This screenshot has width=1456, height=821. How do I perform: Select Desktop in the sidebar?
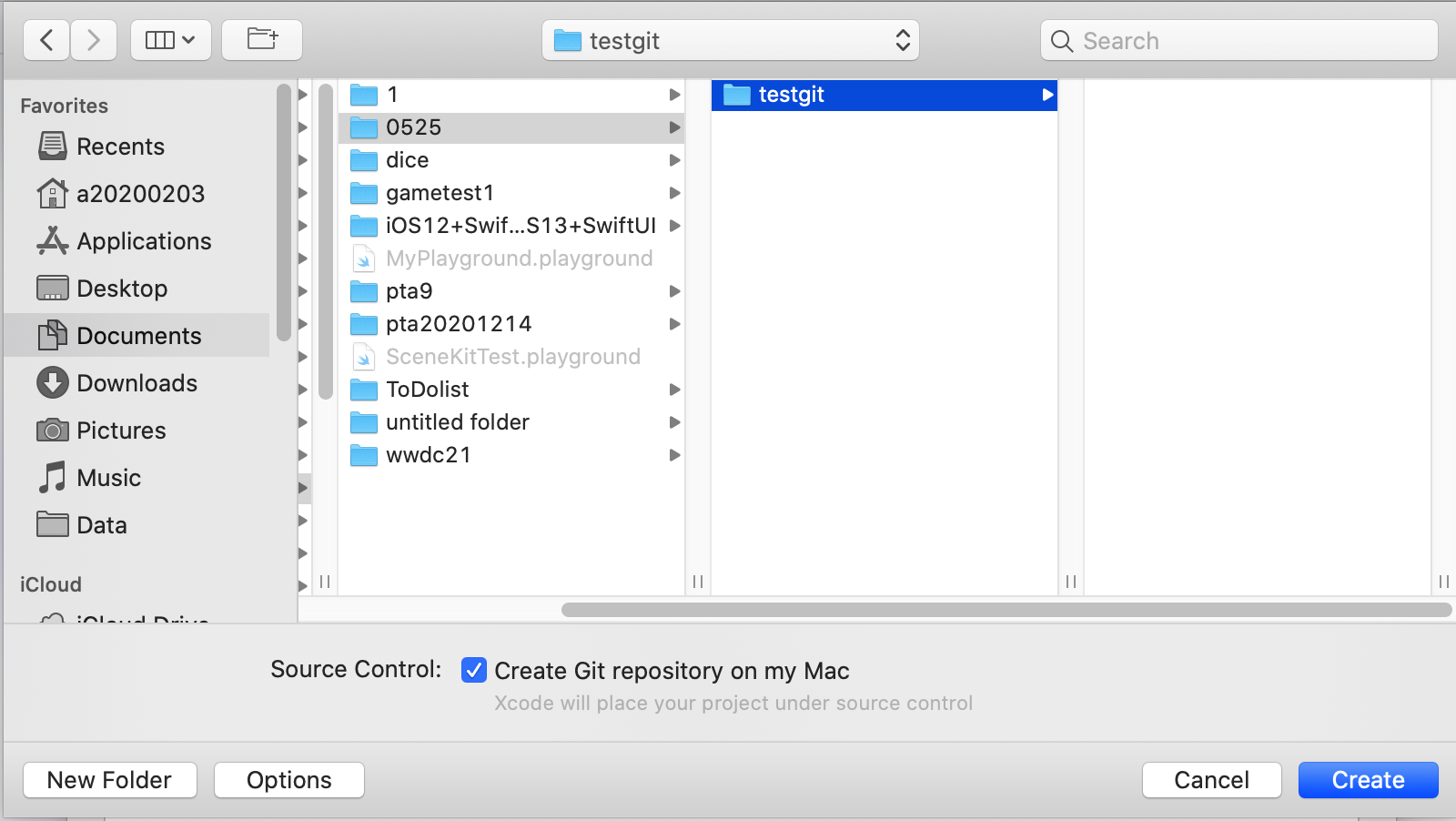pyautogui.click(x=136, y=289)
